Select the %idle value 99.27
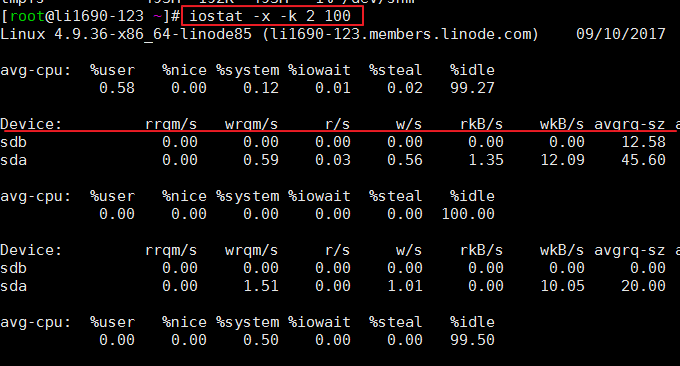The height and width of the screenshot is (366, 680). point(472,88)
